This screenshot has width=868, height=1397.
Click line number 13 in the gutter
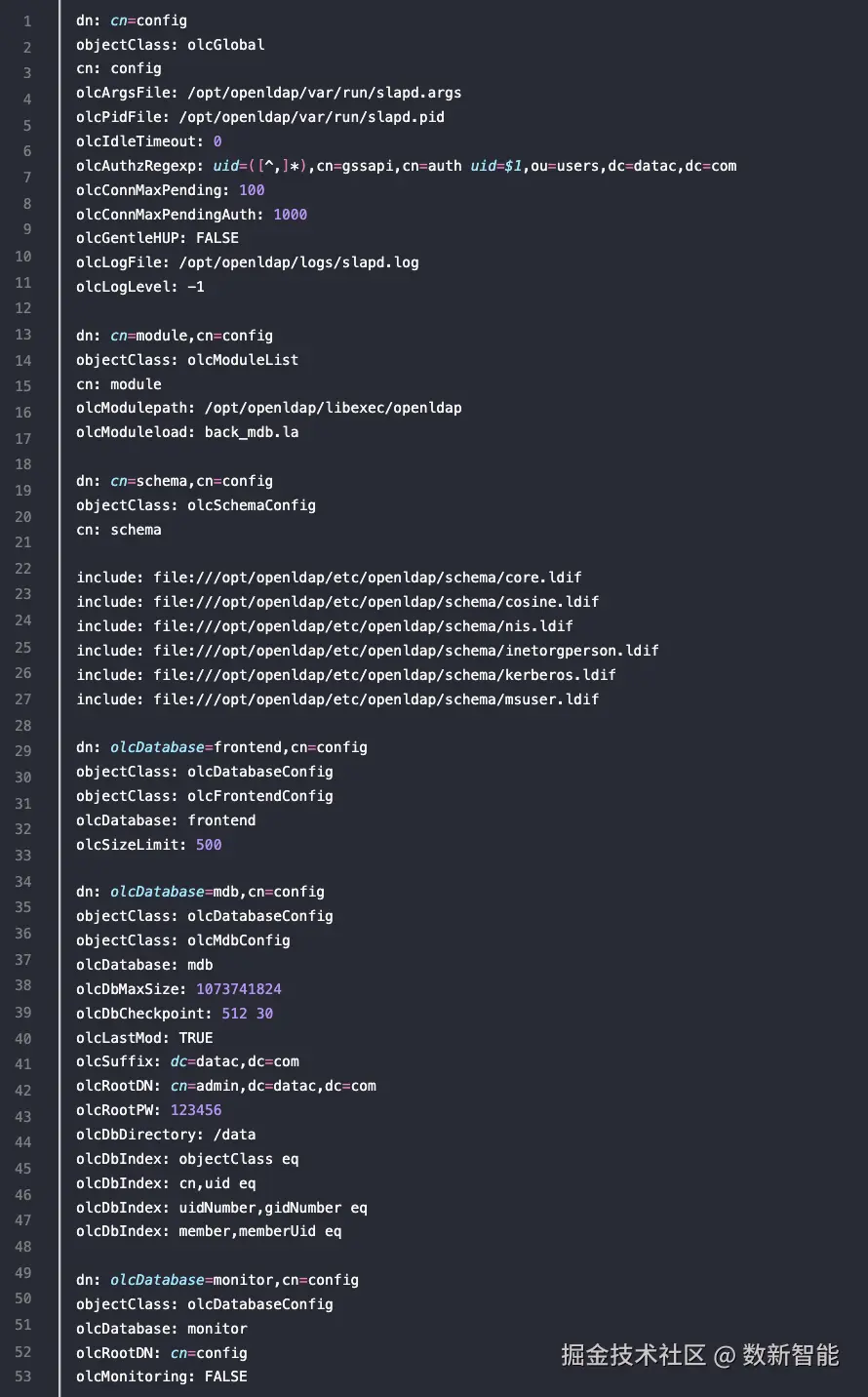click(x=22, y=335)
